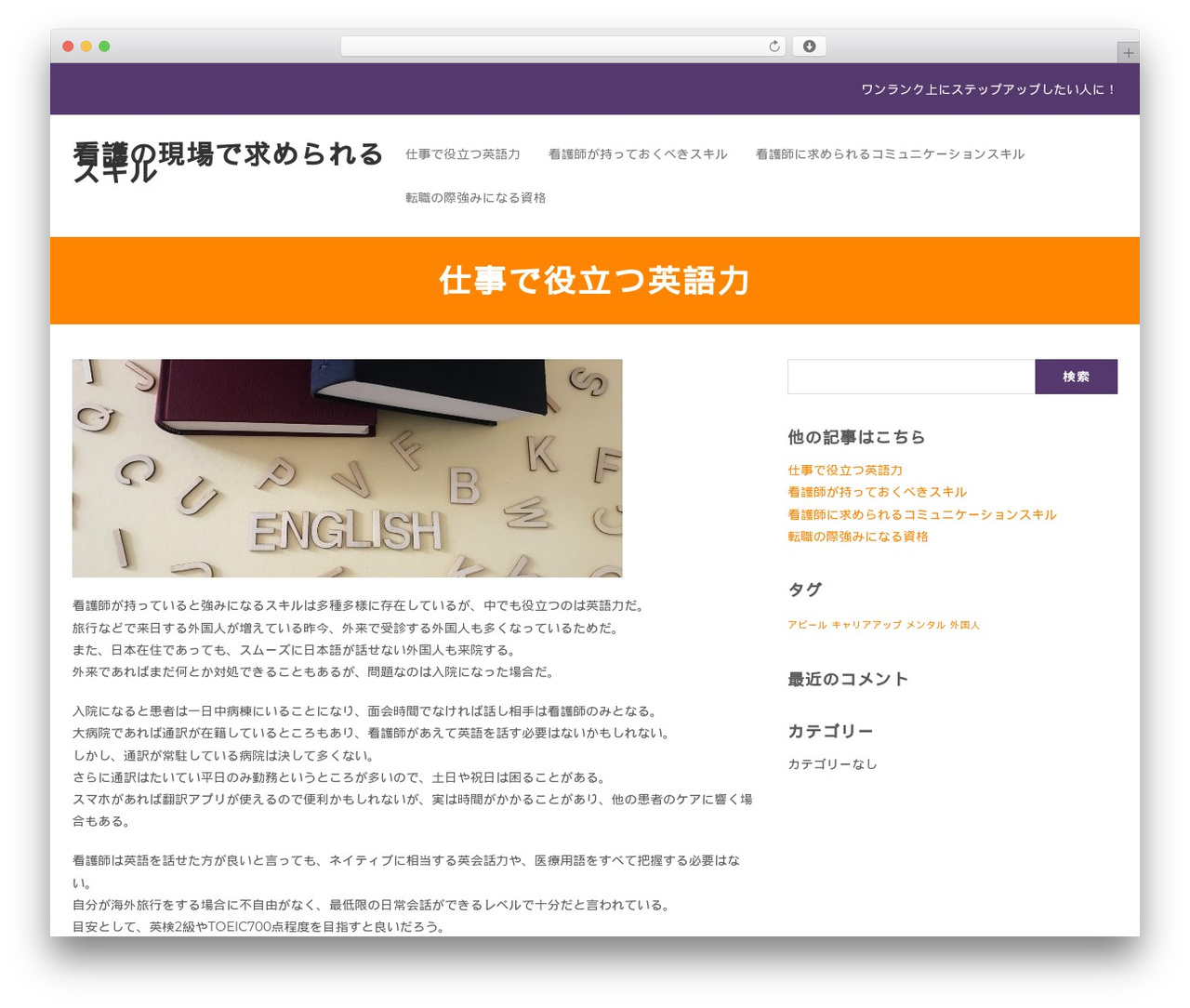This screenshot has width=1190, height=1008.
Task: Click the 他の記事はこちら sidebar heading
Action: click(856, 437)
